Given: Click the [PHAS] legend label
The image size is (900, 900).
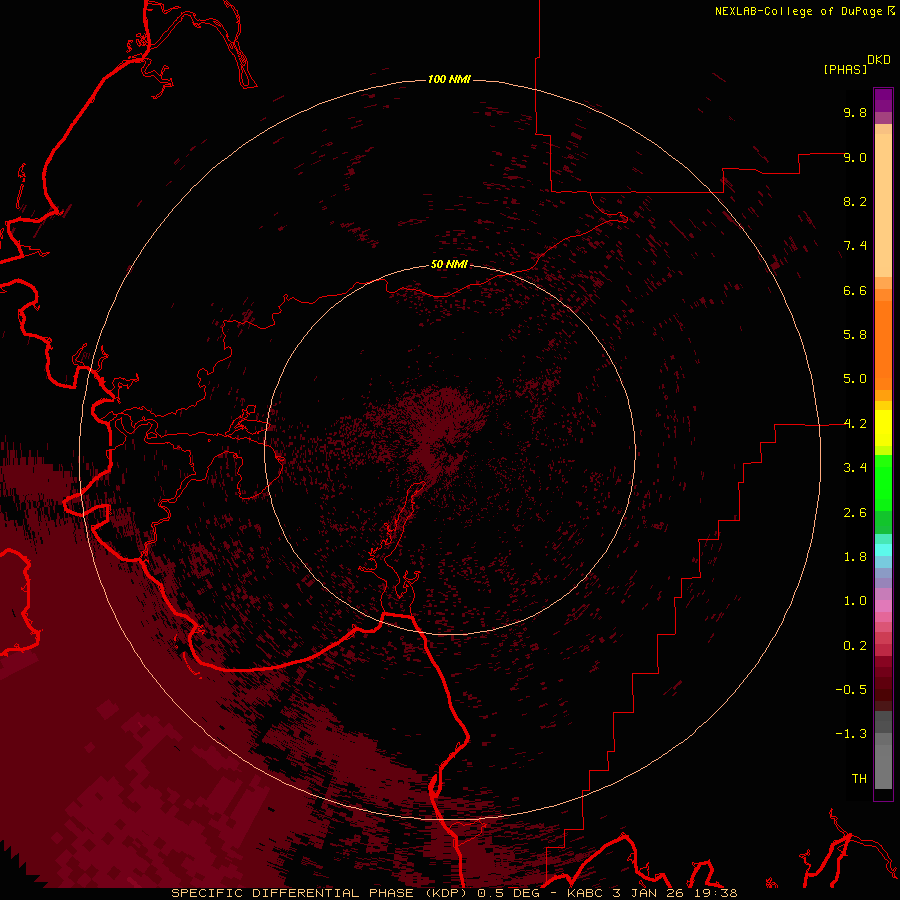Looking at the screenshot, I should pyautogui.click(x=845, y=69).
